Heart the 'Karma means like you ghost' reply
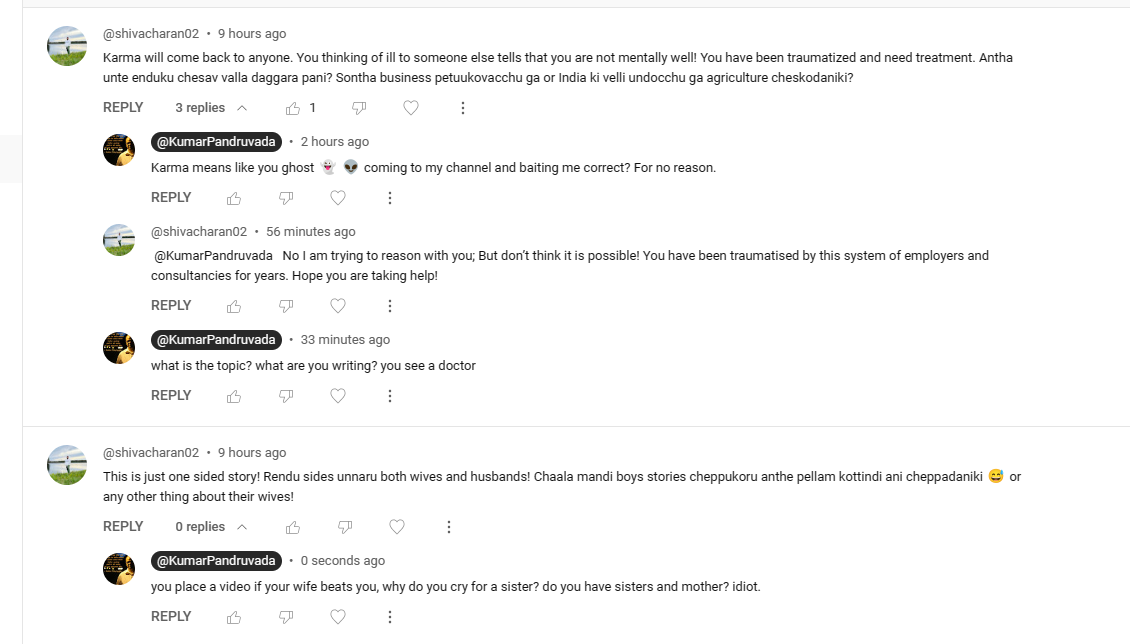Viewport: 1130px width, 644px height. coord(338,198)
